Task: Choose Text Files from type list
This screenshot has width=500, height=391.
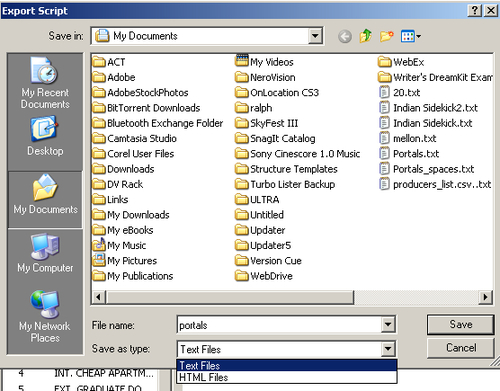Action: pos(287,366)
